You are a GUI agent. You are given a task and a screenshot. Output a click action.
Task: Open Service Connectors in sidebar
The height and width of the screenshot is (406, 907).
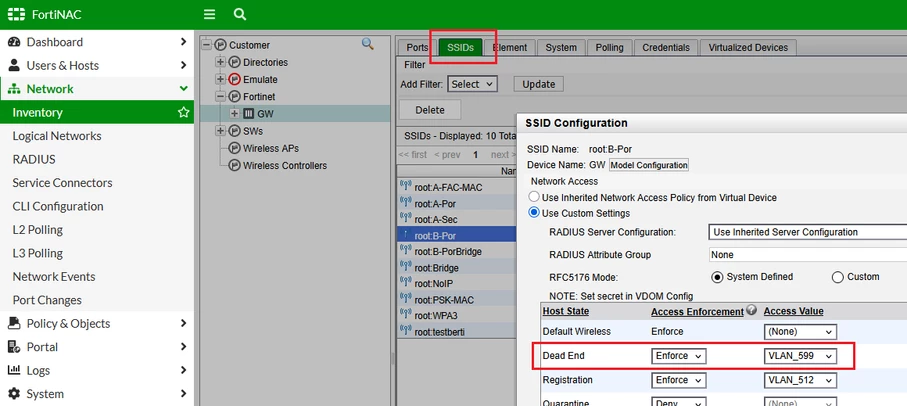[x=62, y=183]
